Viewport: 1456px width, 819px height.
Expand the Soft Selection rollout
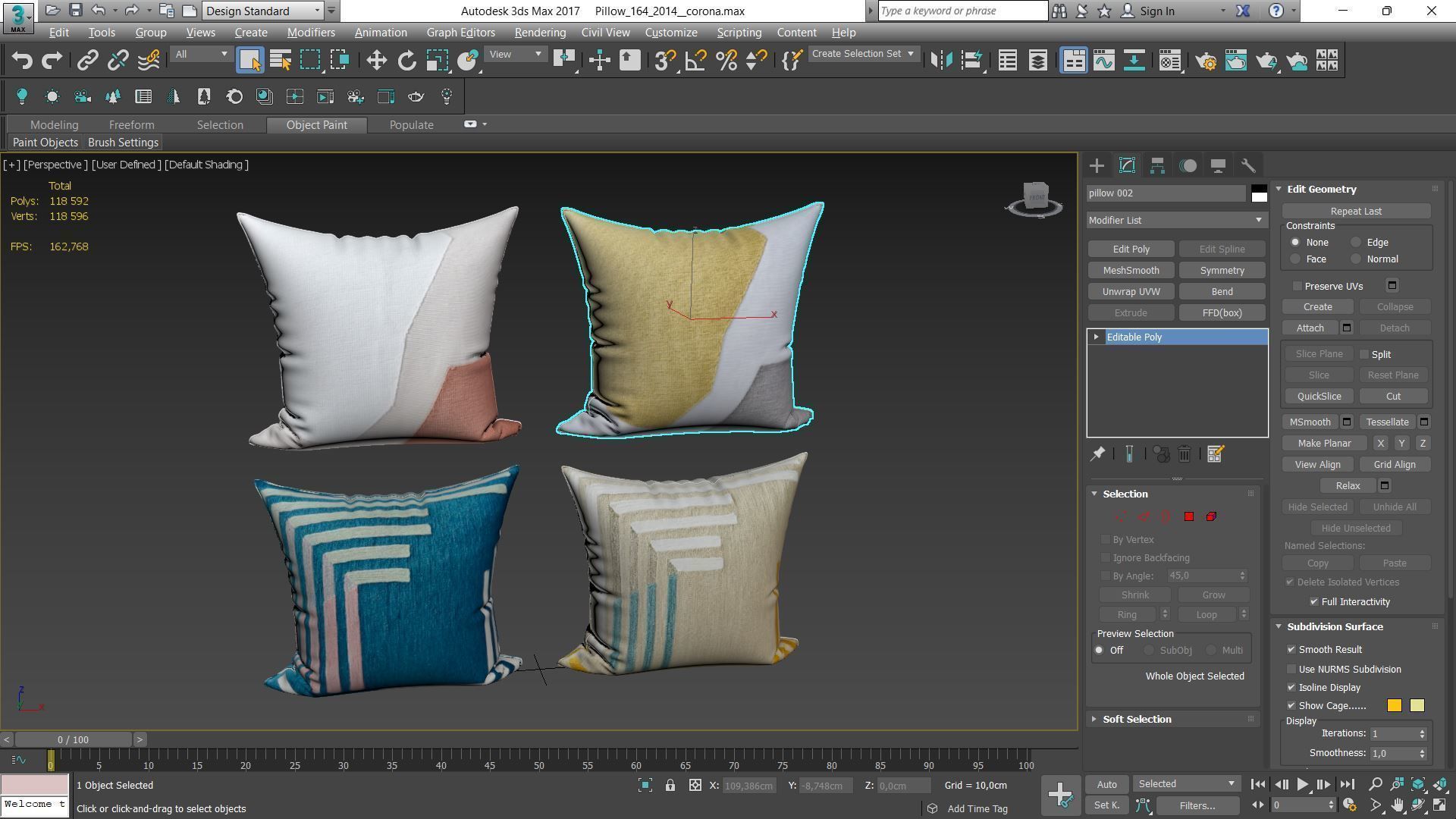[1136, 720]
